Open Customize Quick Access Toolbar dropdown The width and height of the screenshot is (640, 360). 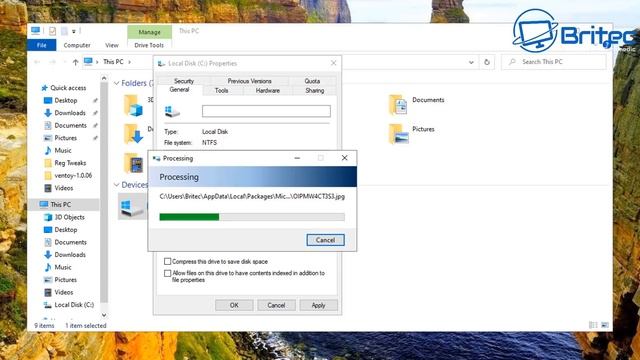(x=74, y=31)
